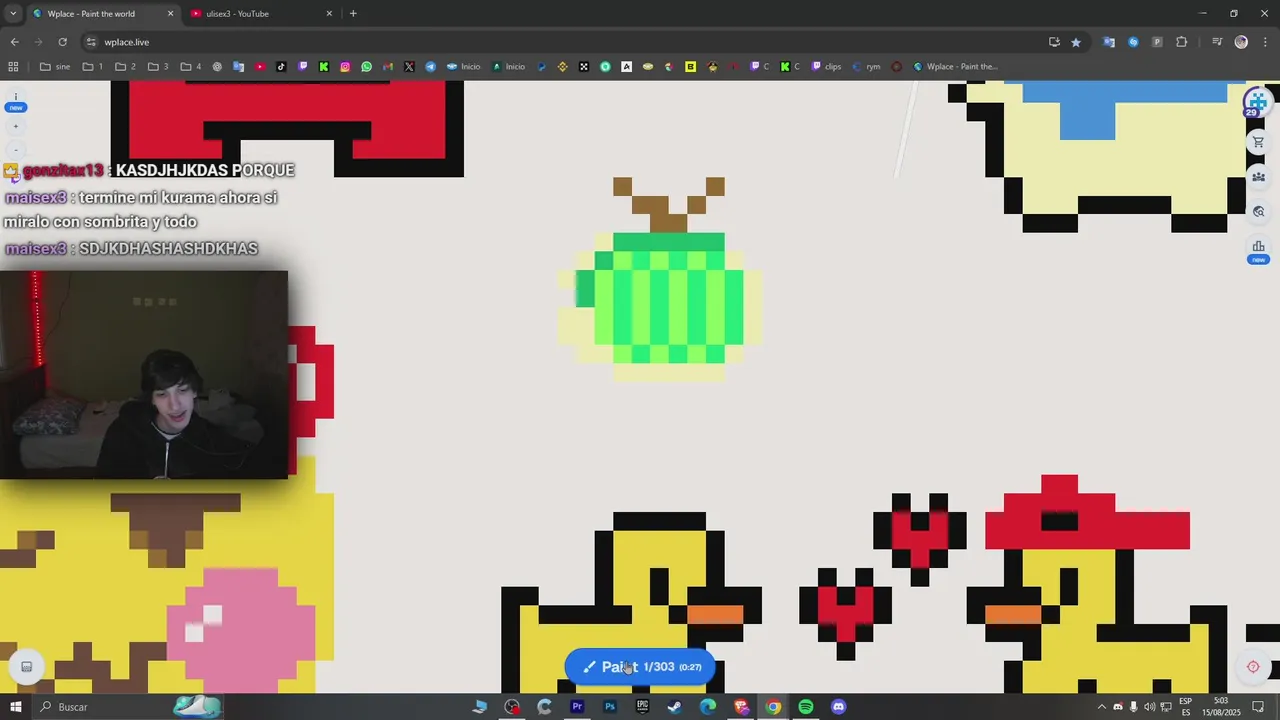1280x720 pixels.
Task: Go back to the previous page
Action: click(x=14, y=42)
